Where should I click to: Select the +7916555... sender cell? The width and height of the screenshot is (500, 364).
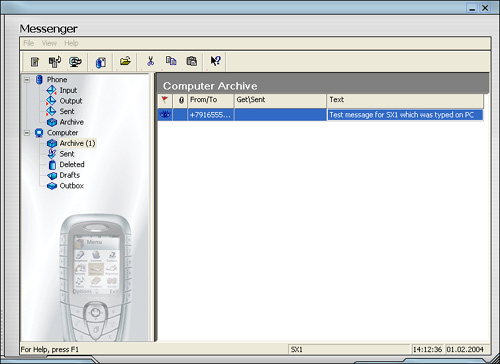[x=211, y=115]
